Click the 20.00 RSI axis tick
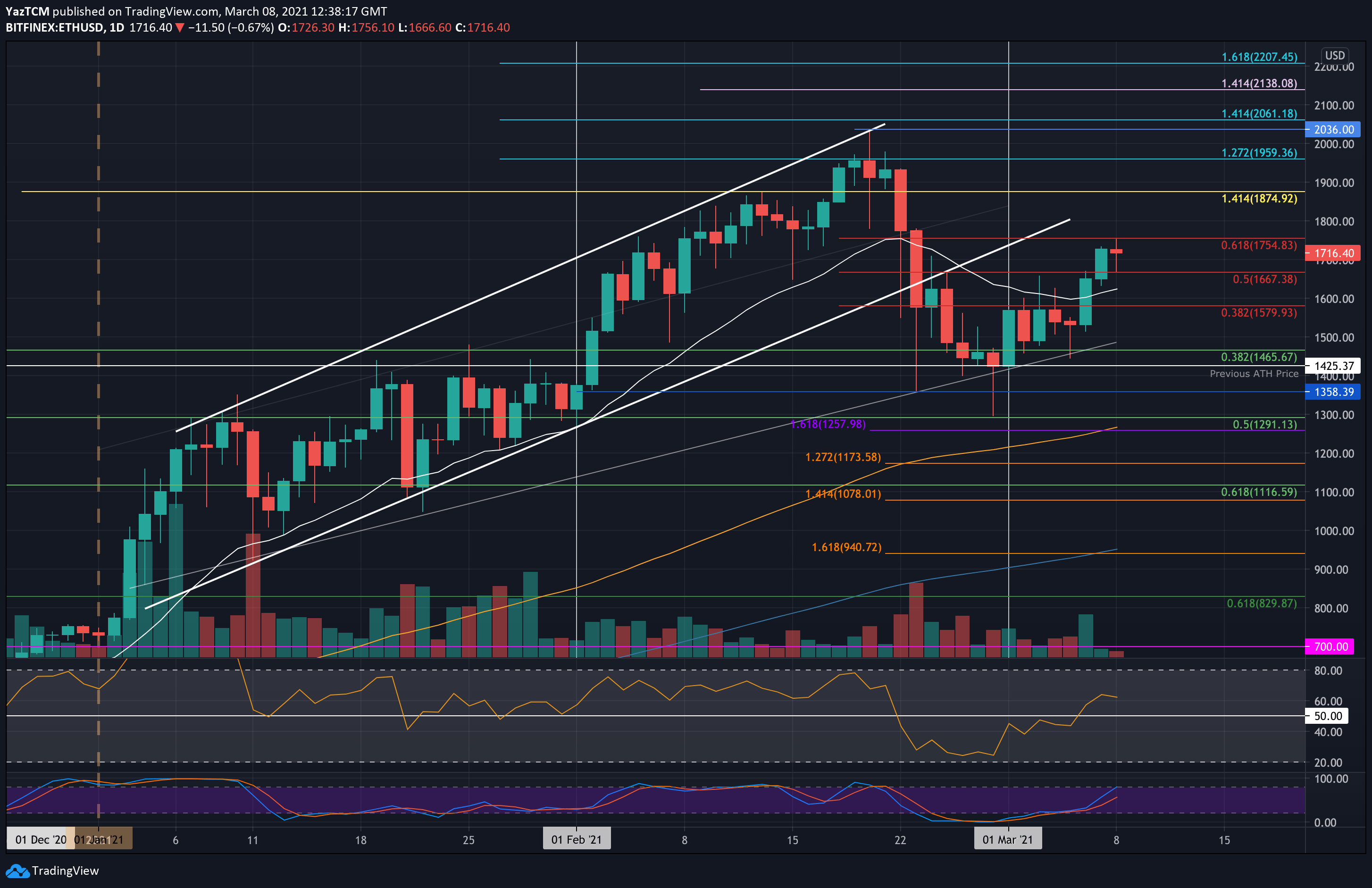This screenshot has height=888, width=1372. tap(1328, 762)
